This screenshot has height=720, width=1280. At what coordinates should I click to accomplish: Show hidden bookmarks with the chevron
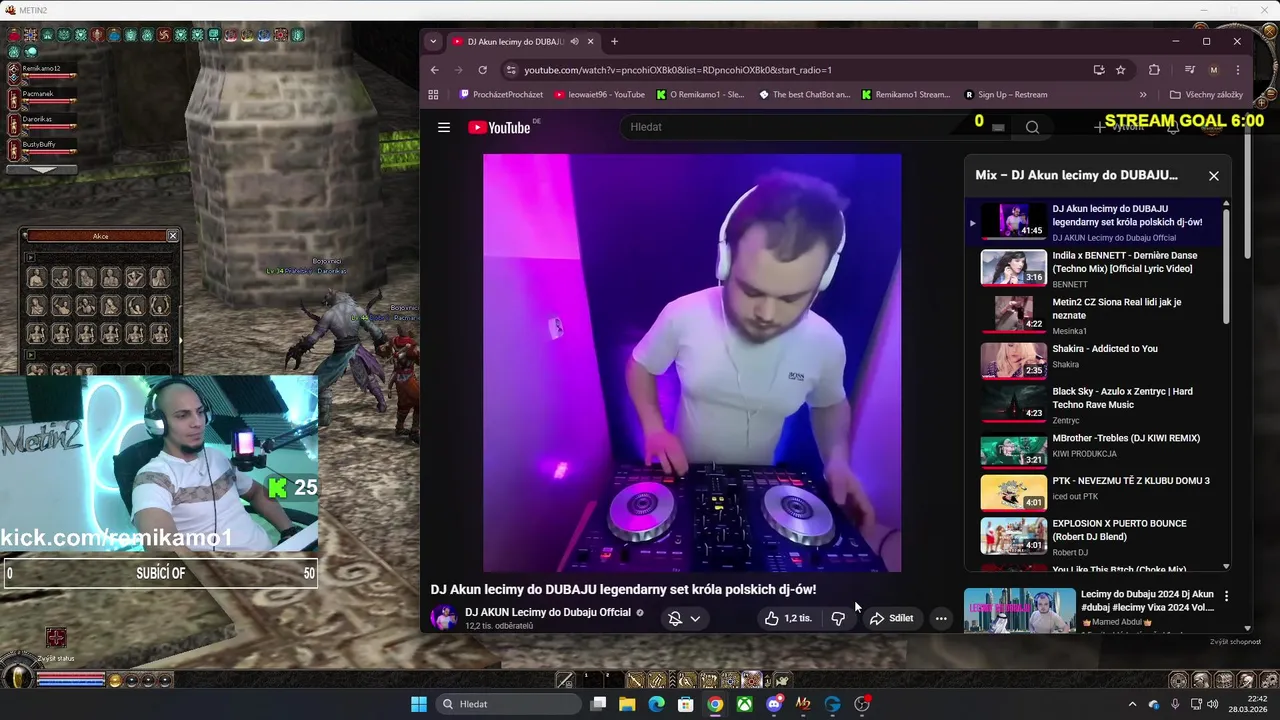point(1142,95)
